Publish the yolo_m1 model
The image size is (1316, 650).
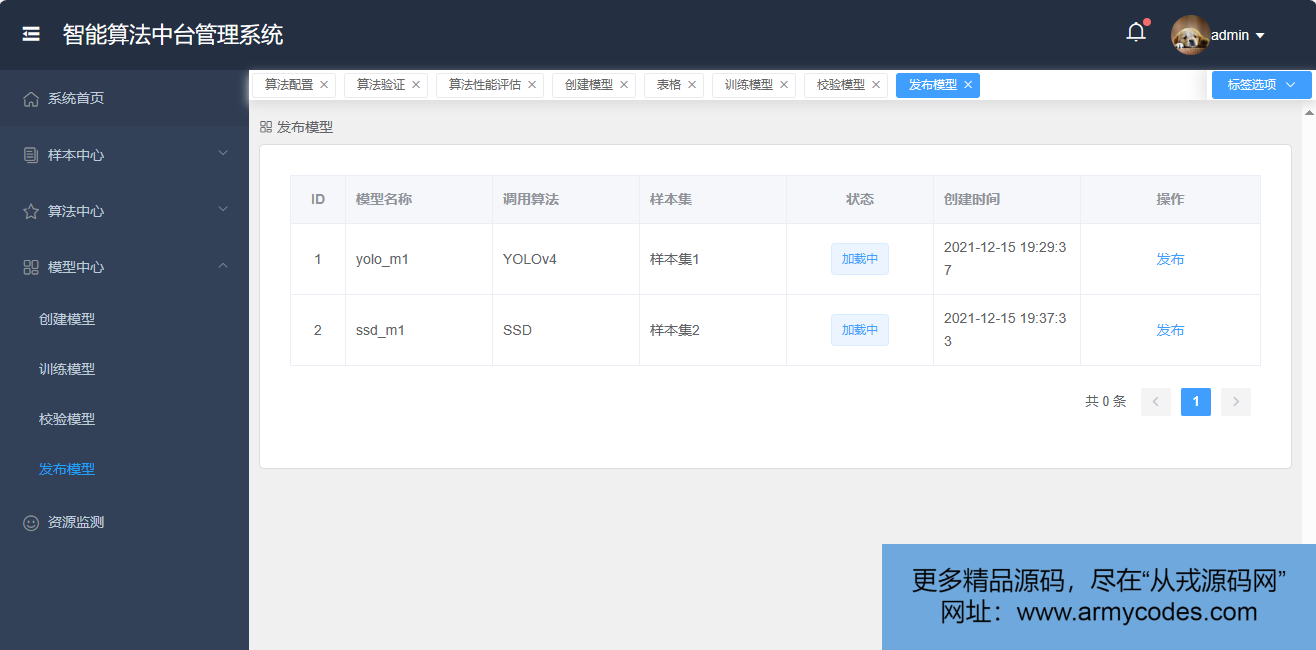coord(1170,259)
